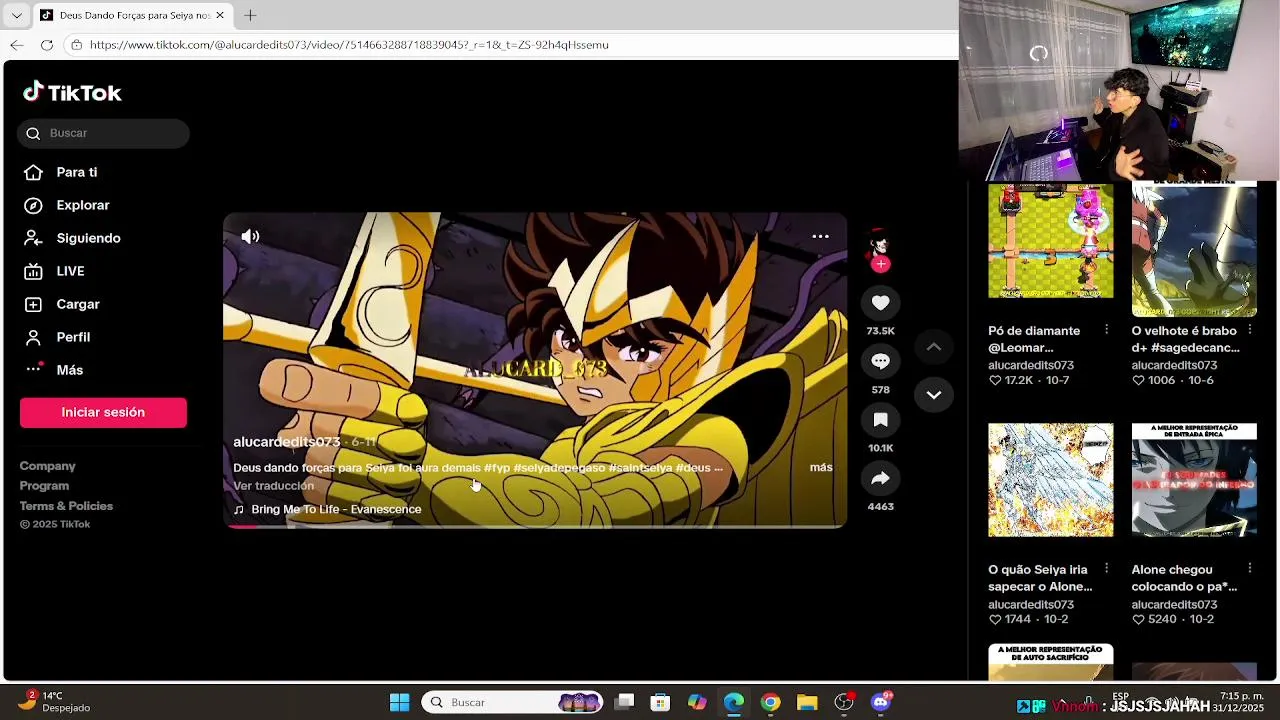Open comments with the speech bubble icon

(x=880, y=361)
